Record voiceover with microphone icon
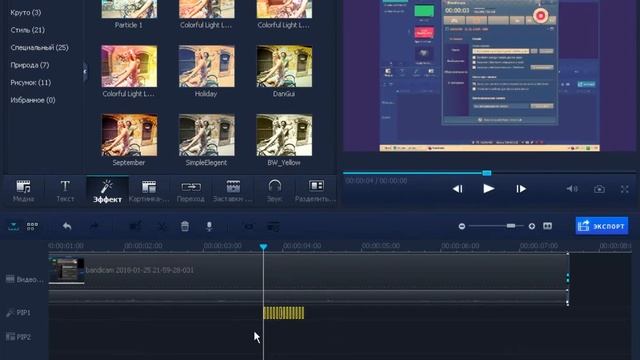 pyautogui.click(x=209, y=227)
